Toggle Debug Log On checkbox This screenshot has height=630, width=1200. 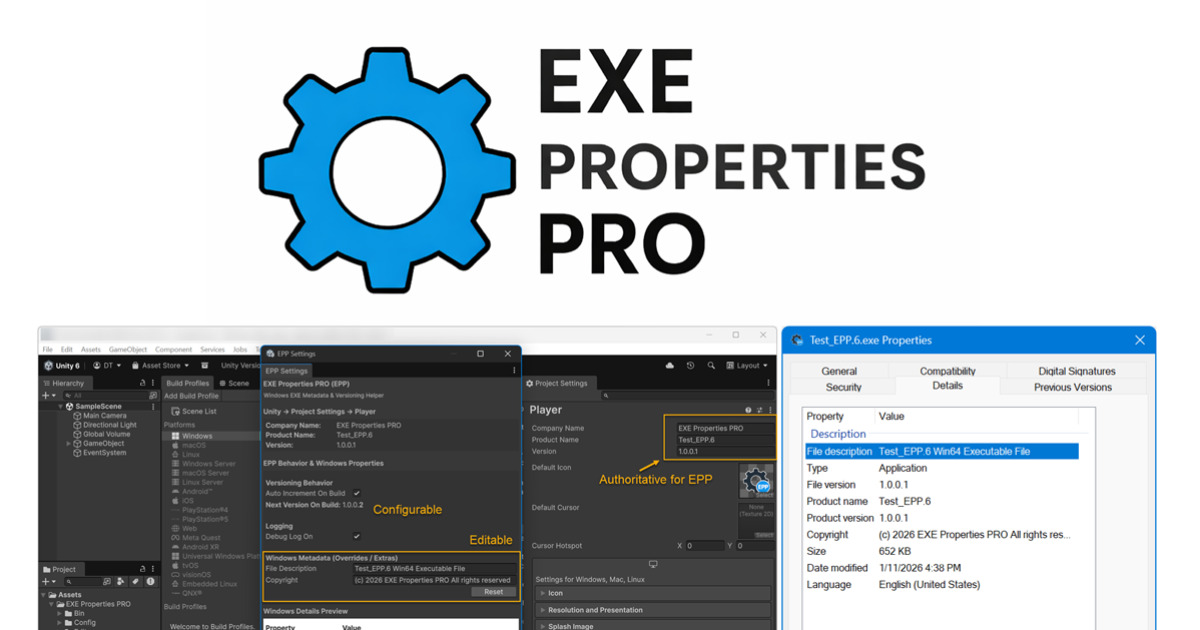coord(356,537)
